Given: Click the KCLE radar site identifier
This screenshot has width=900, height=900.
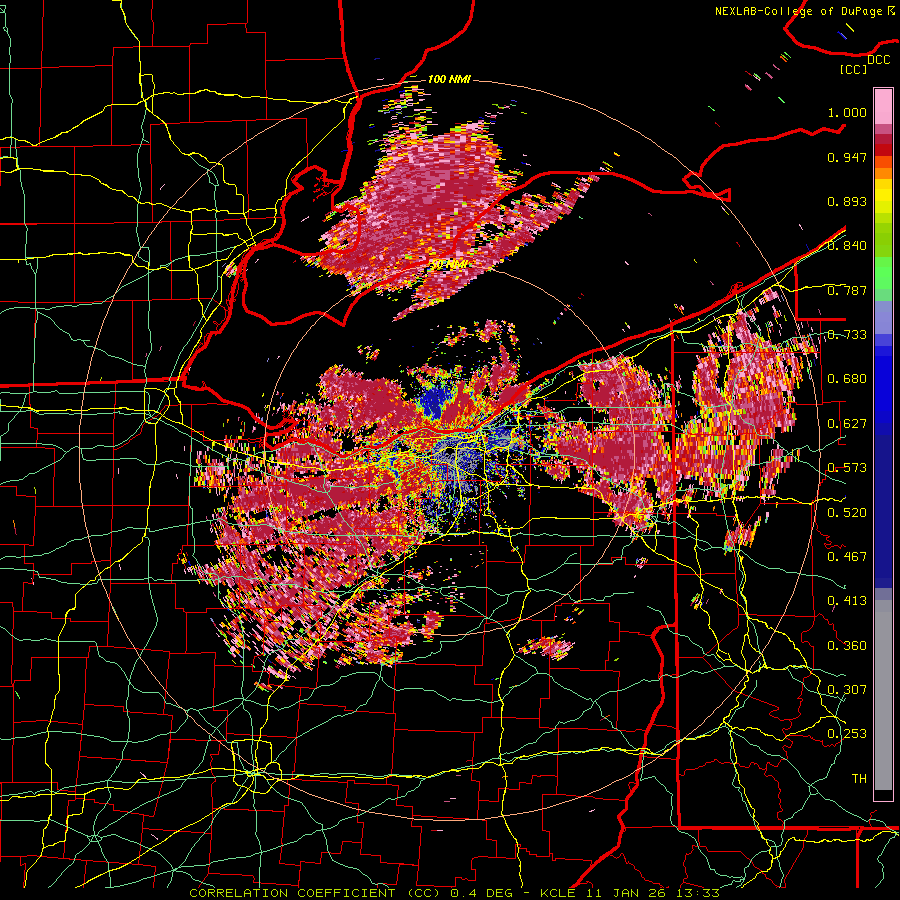Looking at the screenshot, I should [x=557, y=893].
